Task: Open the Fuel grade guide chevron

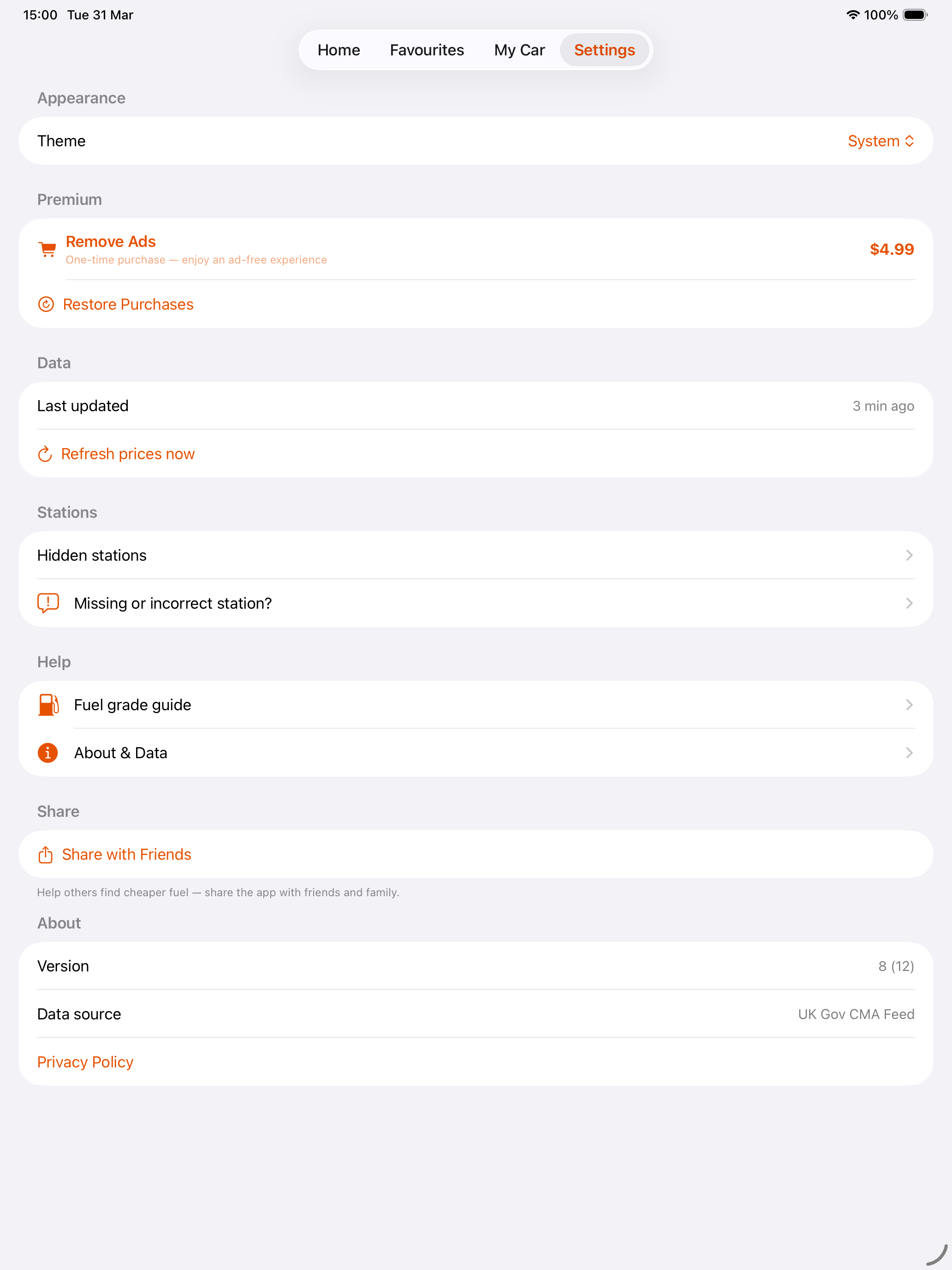Action: (909, 705)
